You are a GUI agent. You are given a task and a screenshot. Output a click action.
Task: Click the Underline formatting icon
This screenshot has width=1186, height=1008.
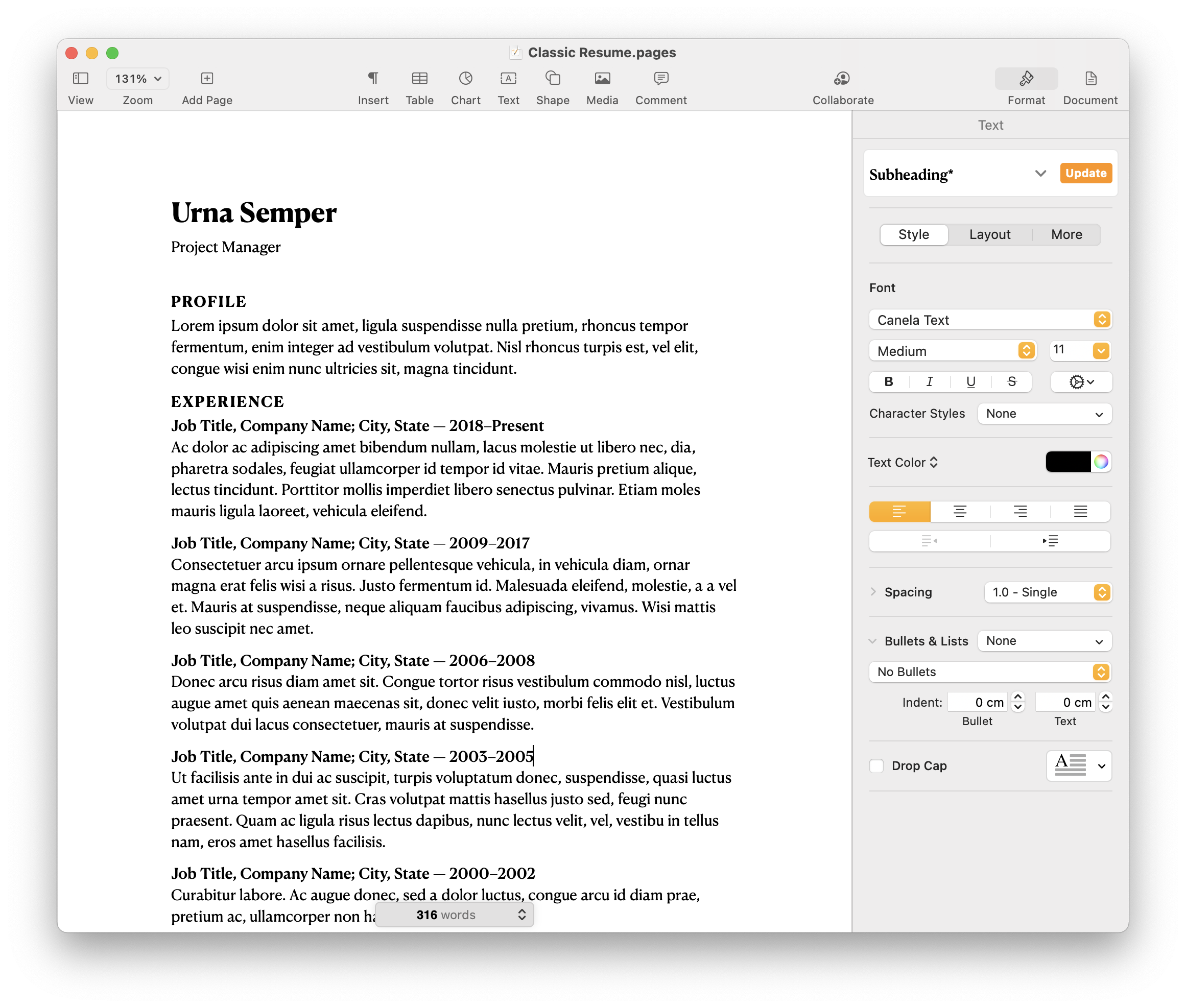click(x=969, y=382)
